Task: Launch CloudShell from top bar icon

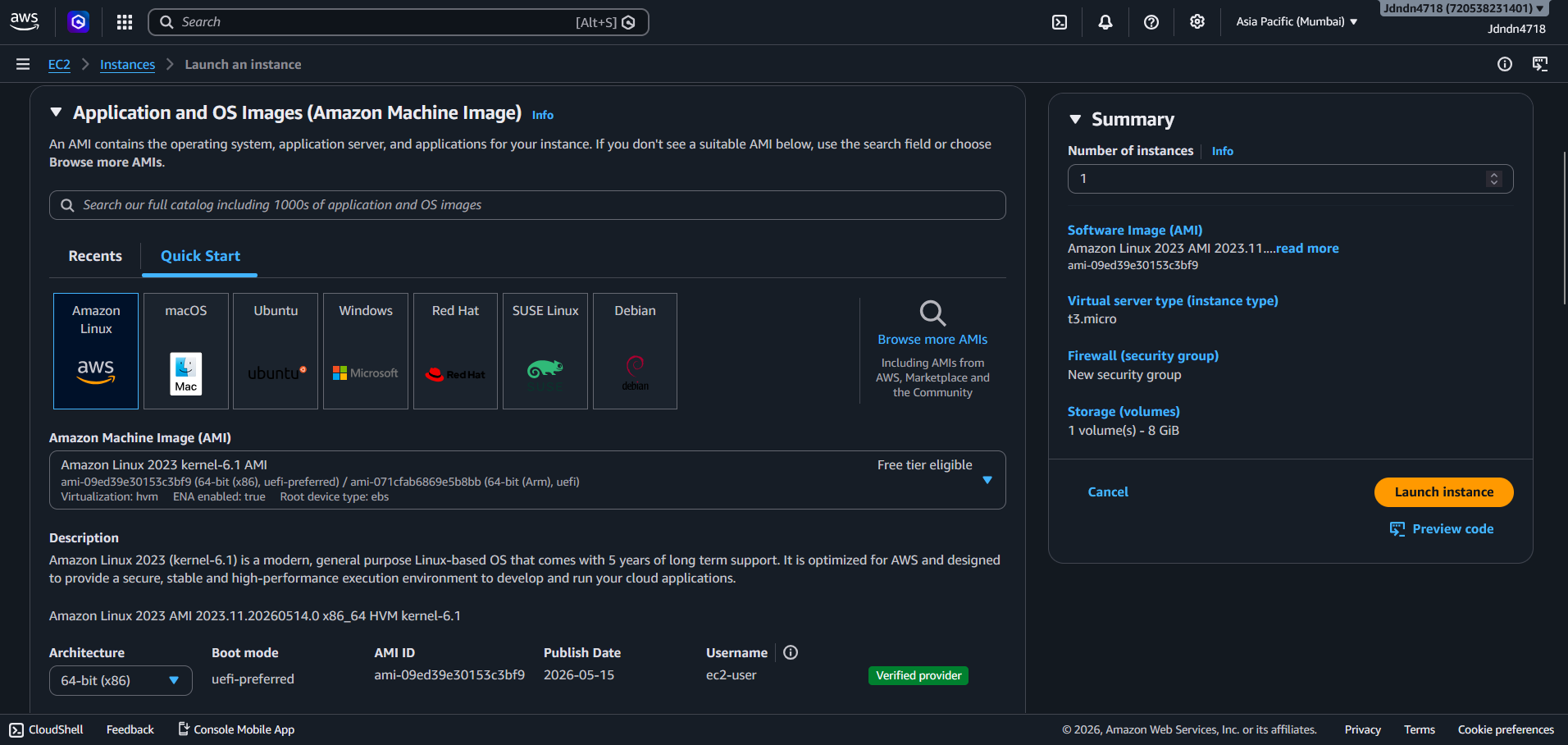Action: [1060, 22]
